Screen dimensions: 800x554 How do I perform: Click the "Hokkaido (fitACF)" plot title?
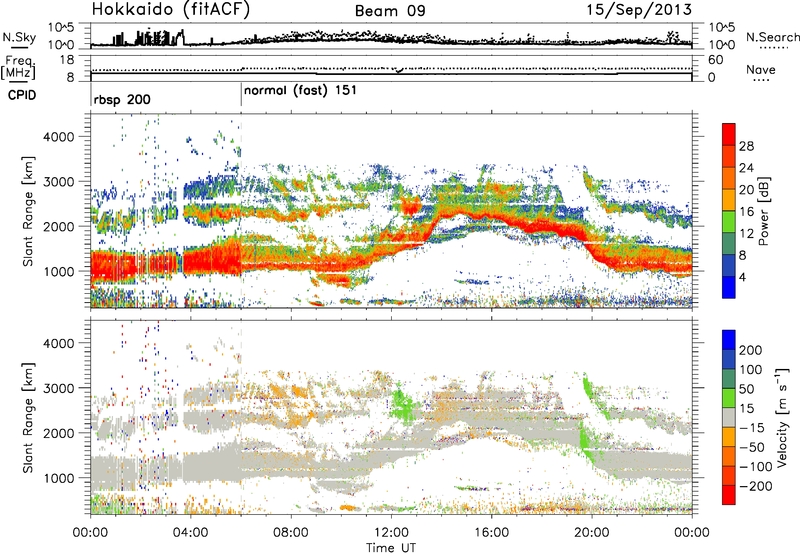coord(171,9)
